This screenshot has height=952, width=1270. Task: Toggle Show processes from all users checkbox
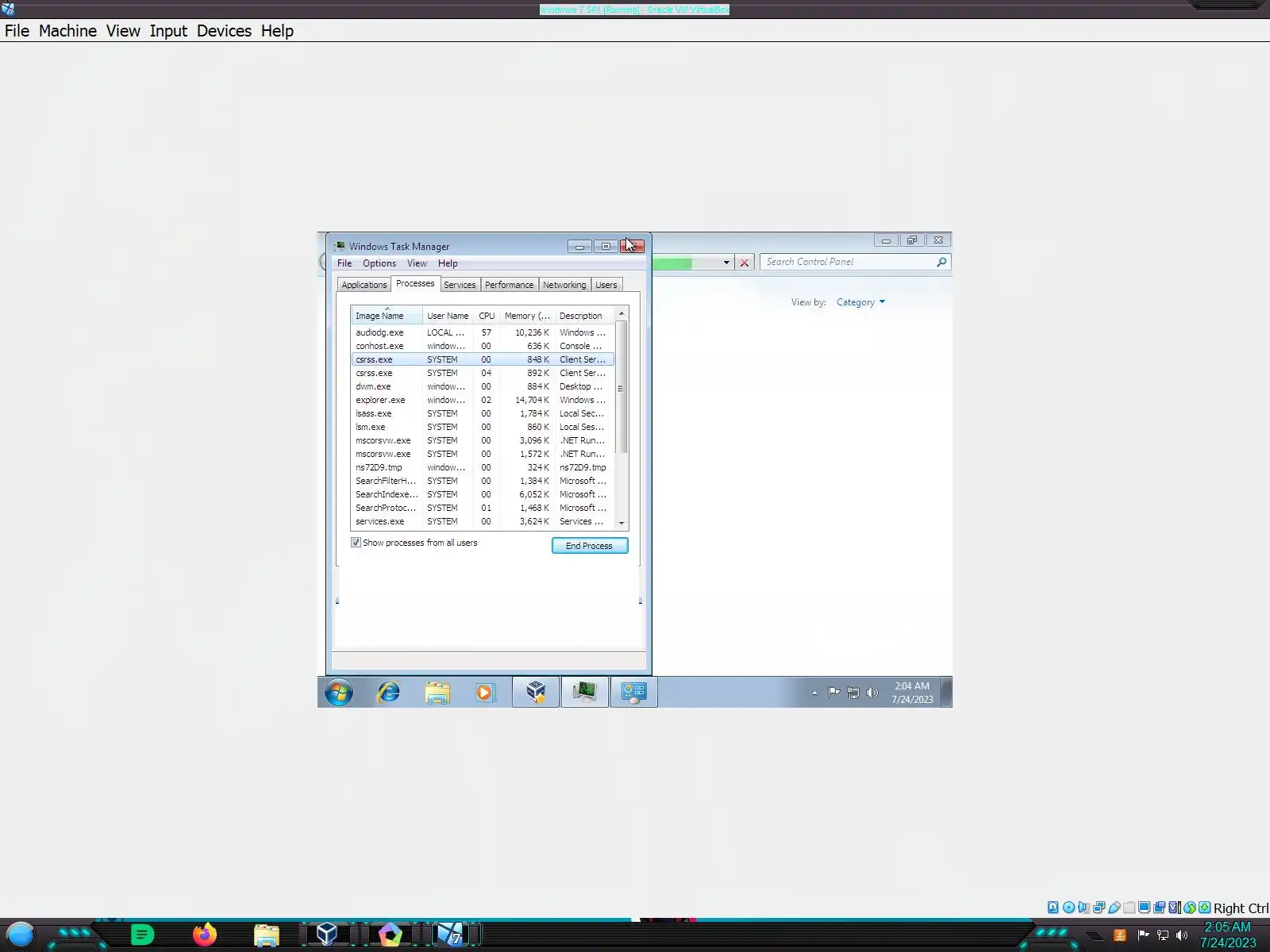click(356, 543)
